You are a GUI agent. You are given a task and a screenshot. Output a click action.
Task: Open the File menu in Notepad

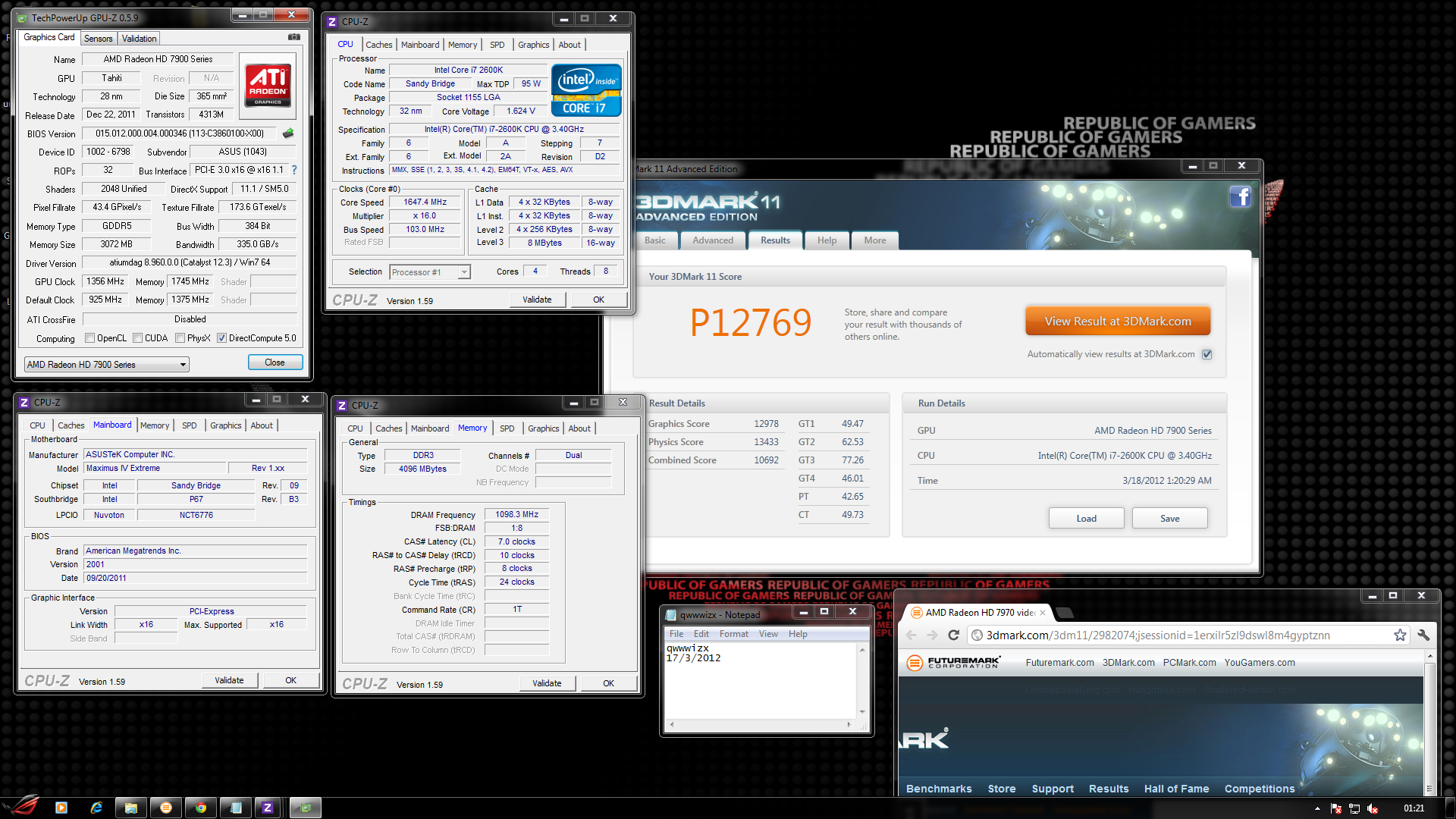676,634
